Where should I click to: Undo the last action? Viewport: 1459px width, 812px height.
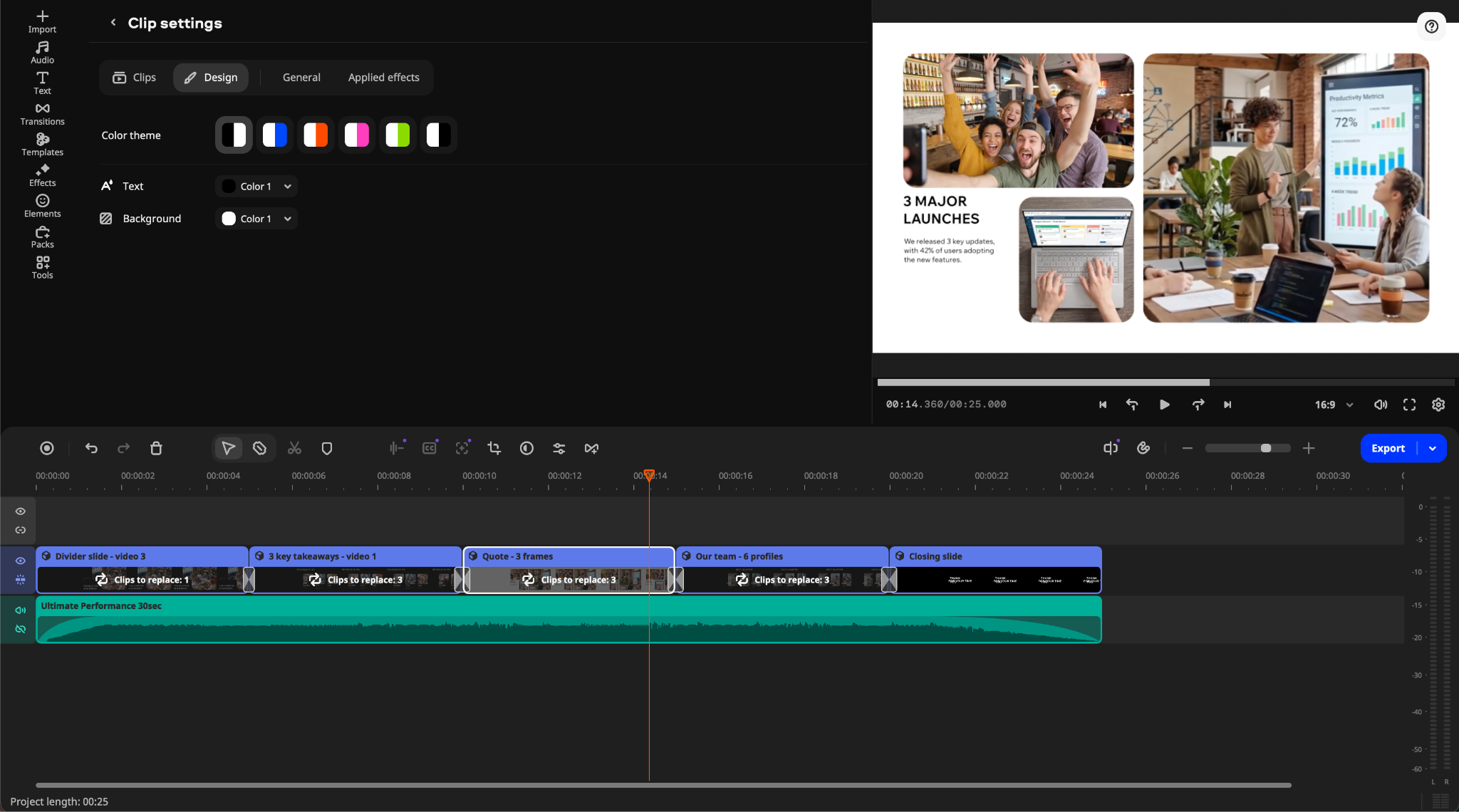click(x=91, y=448)
